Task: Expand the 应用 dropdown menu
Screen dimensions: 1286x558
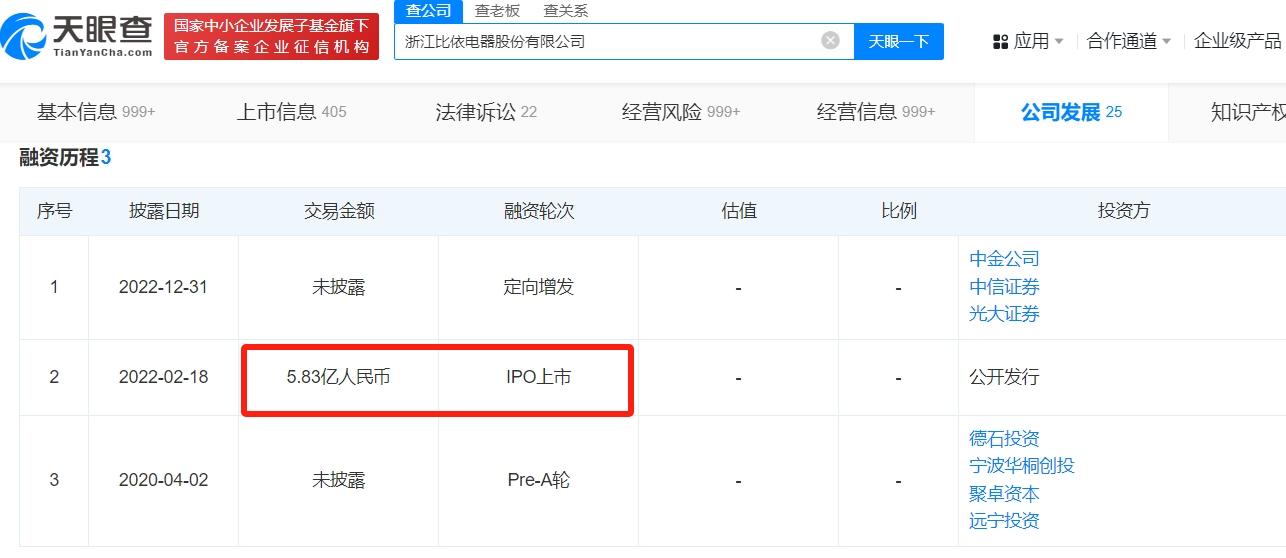Action: pos(1058,42)
